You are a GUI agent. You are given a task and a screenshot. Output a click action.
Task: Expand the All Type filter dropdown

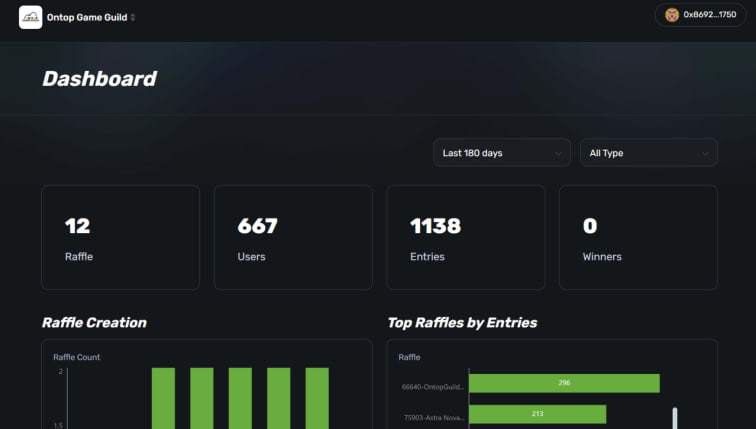pyautogui.click(x=648, y=153)
